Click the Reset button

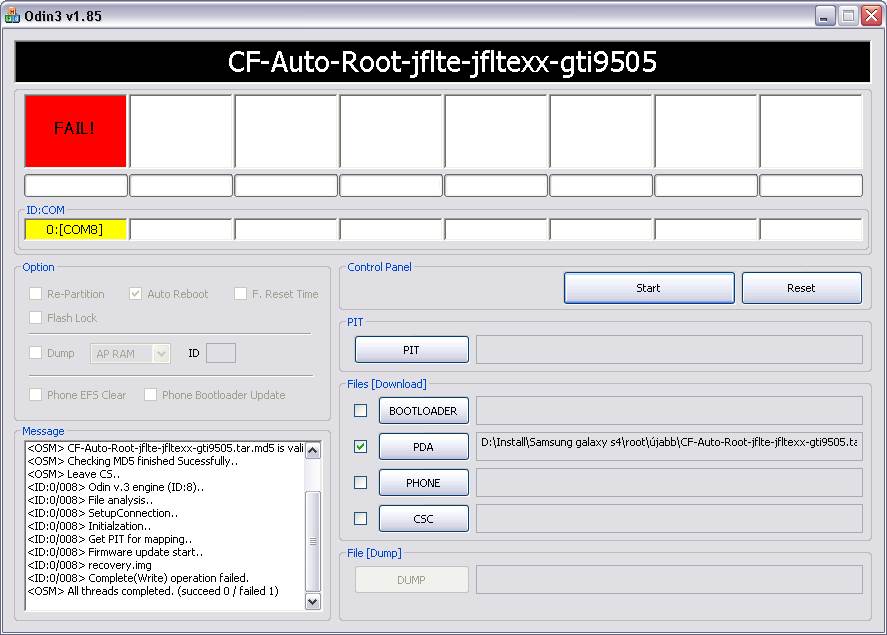point(802,288)
